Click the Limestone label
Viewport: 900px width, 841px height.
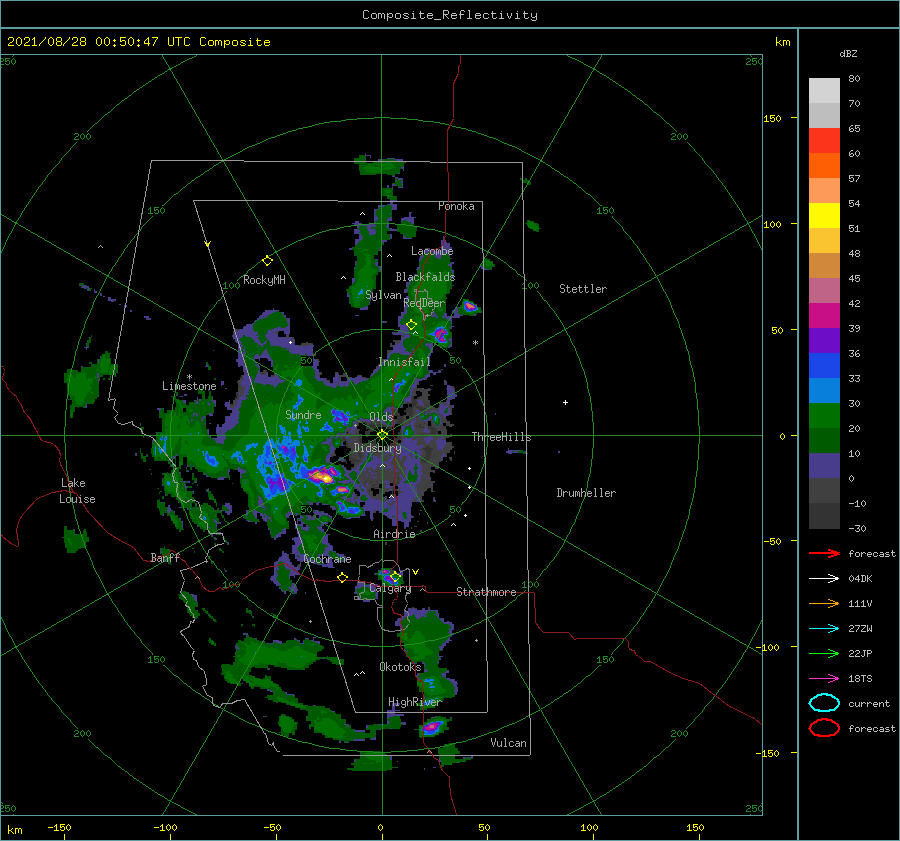(189, 386)
